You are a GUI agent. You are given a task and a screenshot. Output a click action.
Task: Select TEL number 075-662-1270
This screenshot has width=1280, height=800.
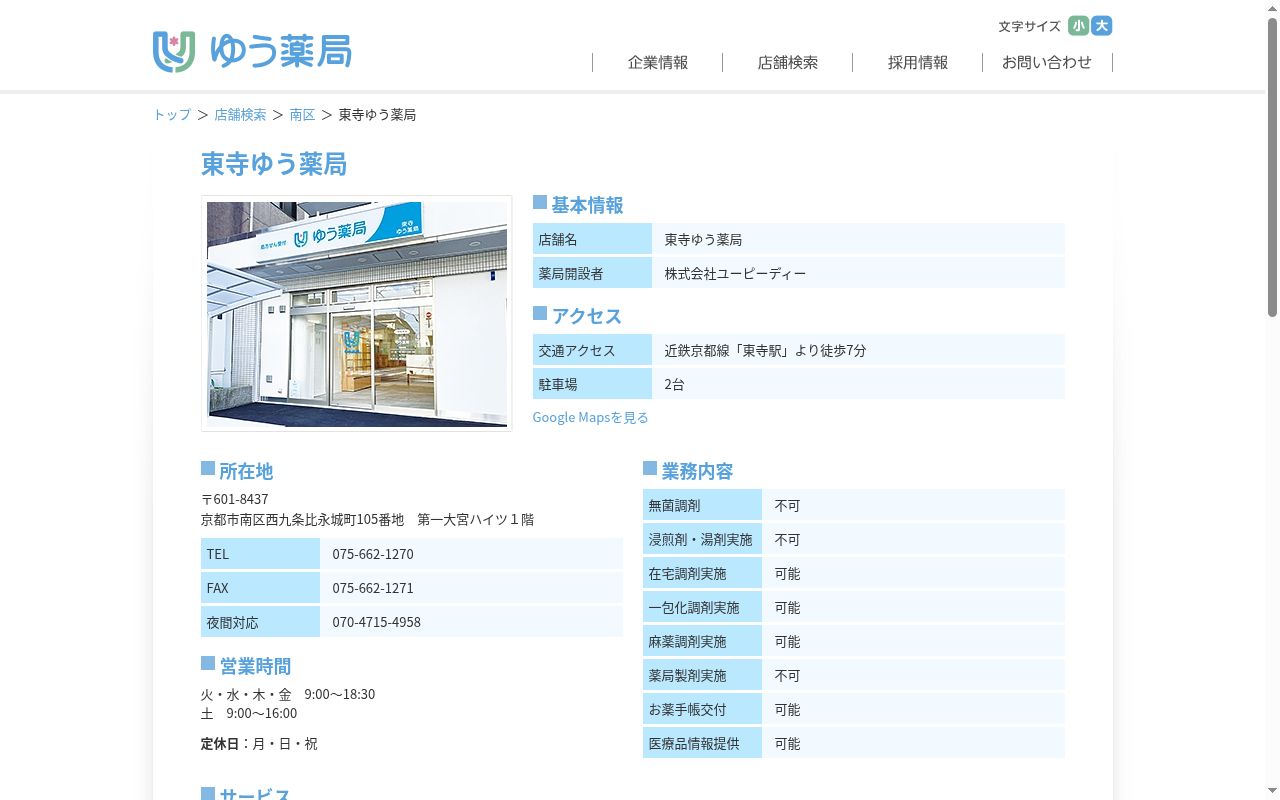click(373, 554)
